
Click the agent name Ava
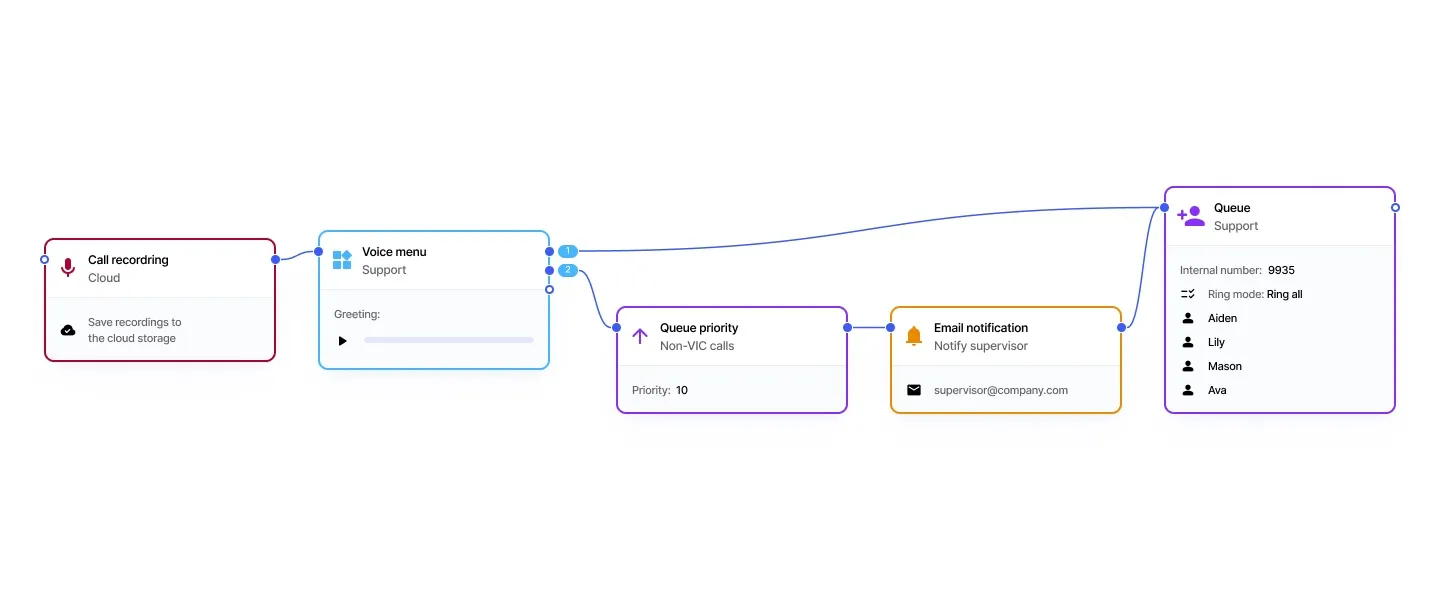(x=1217, y=390)
